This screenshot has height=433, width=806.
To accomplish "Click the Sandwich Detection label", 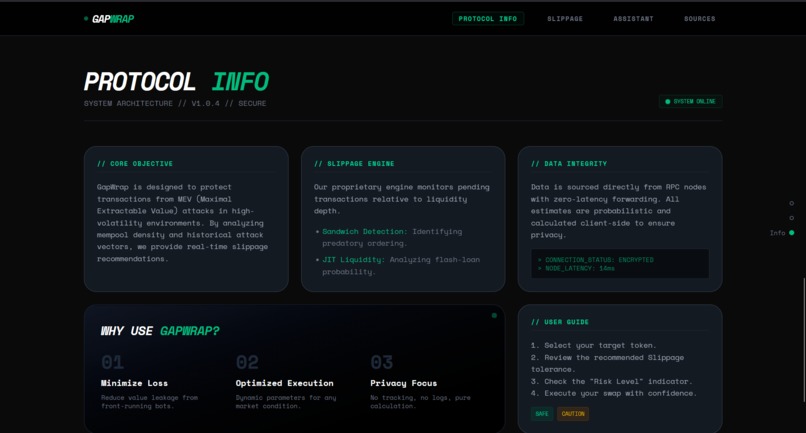I will click(364, 231).
